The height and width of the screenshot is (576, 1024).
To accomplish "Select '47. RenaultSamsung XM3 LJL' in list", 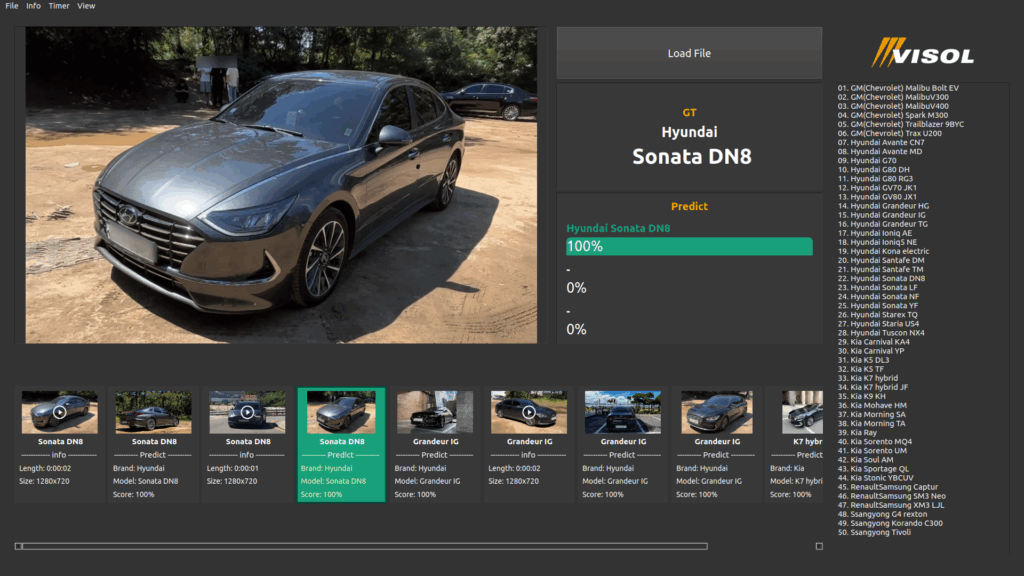I will point(891,505).
